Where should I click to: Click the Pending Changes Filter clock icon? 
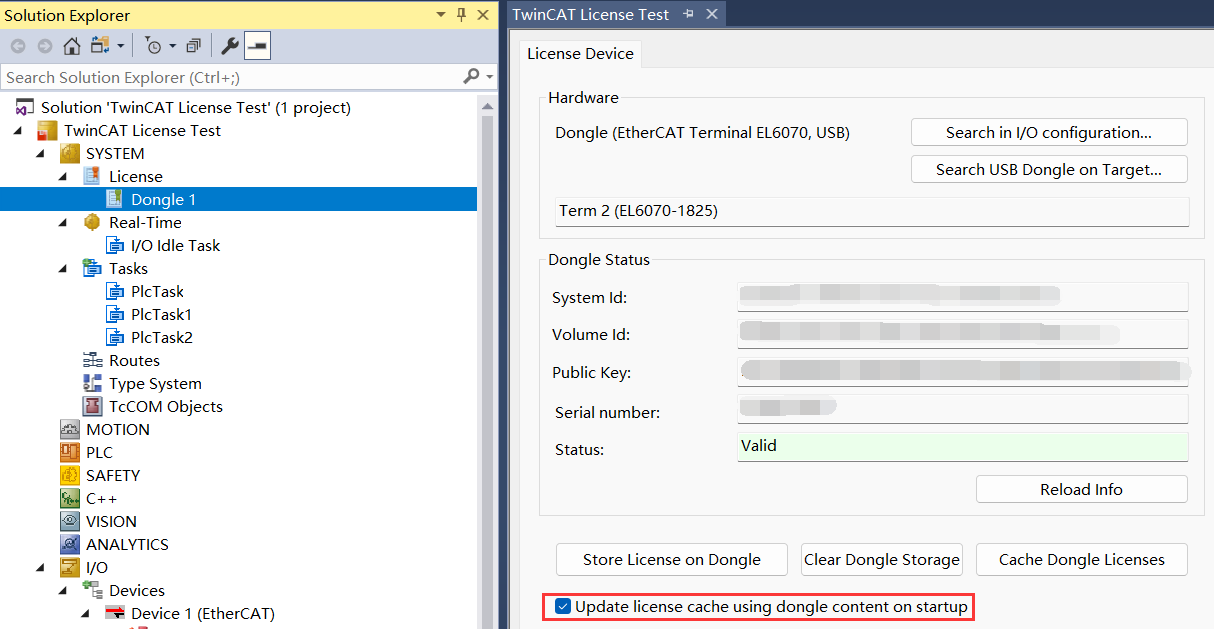[x=153, y=46]
